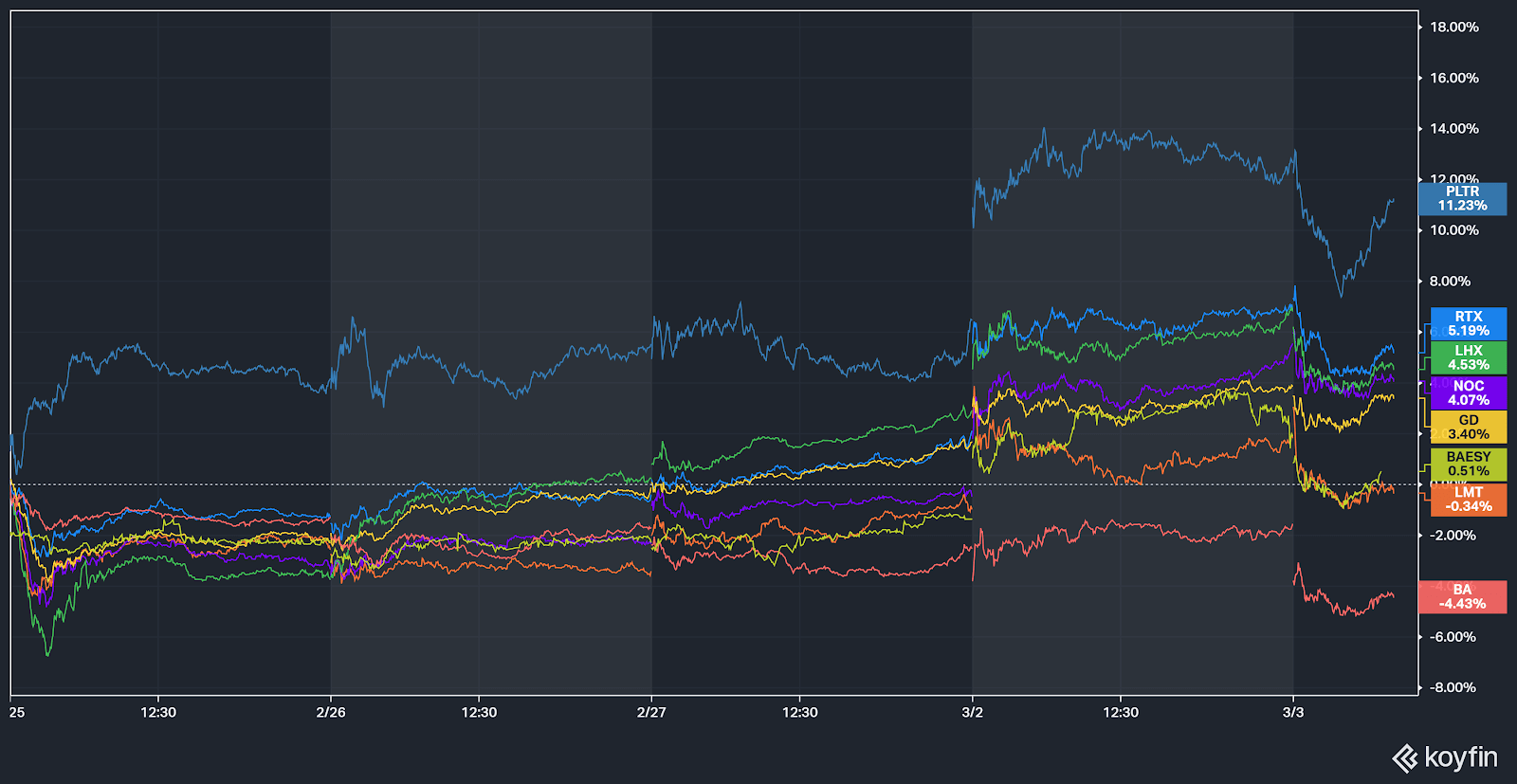
Task: Select the RTX 5.19% series label
Action: [1468, 323]
